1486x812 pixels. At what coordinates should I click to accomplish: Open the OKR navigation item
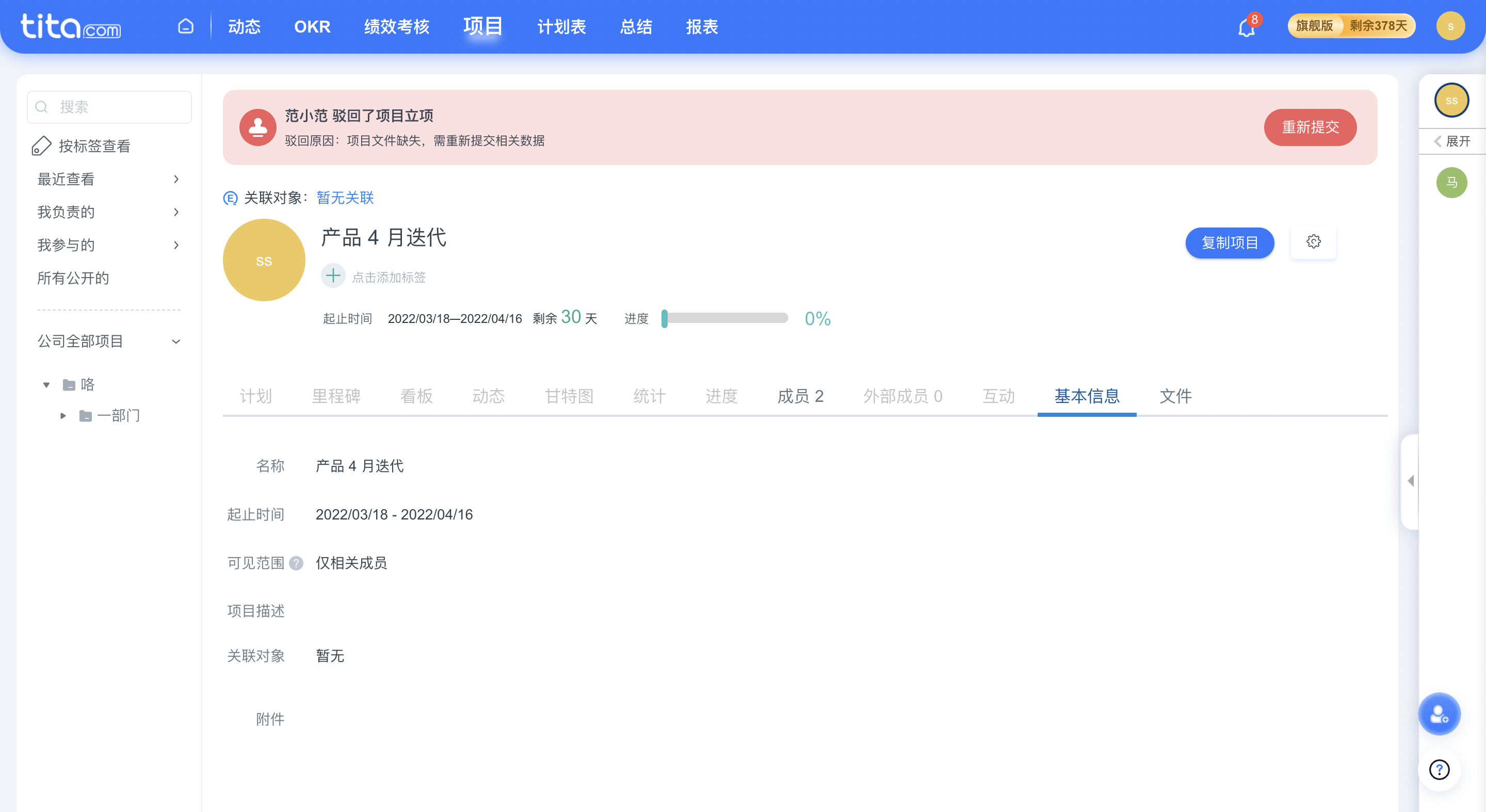(312, 26)
